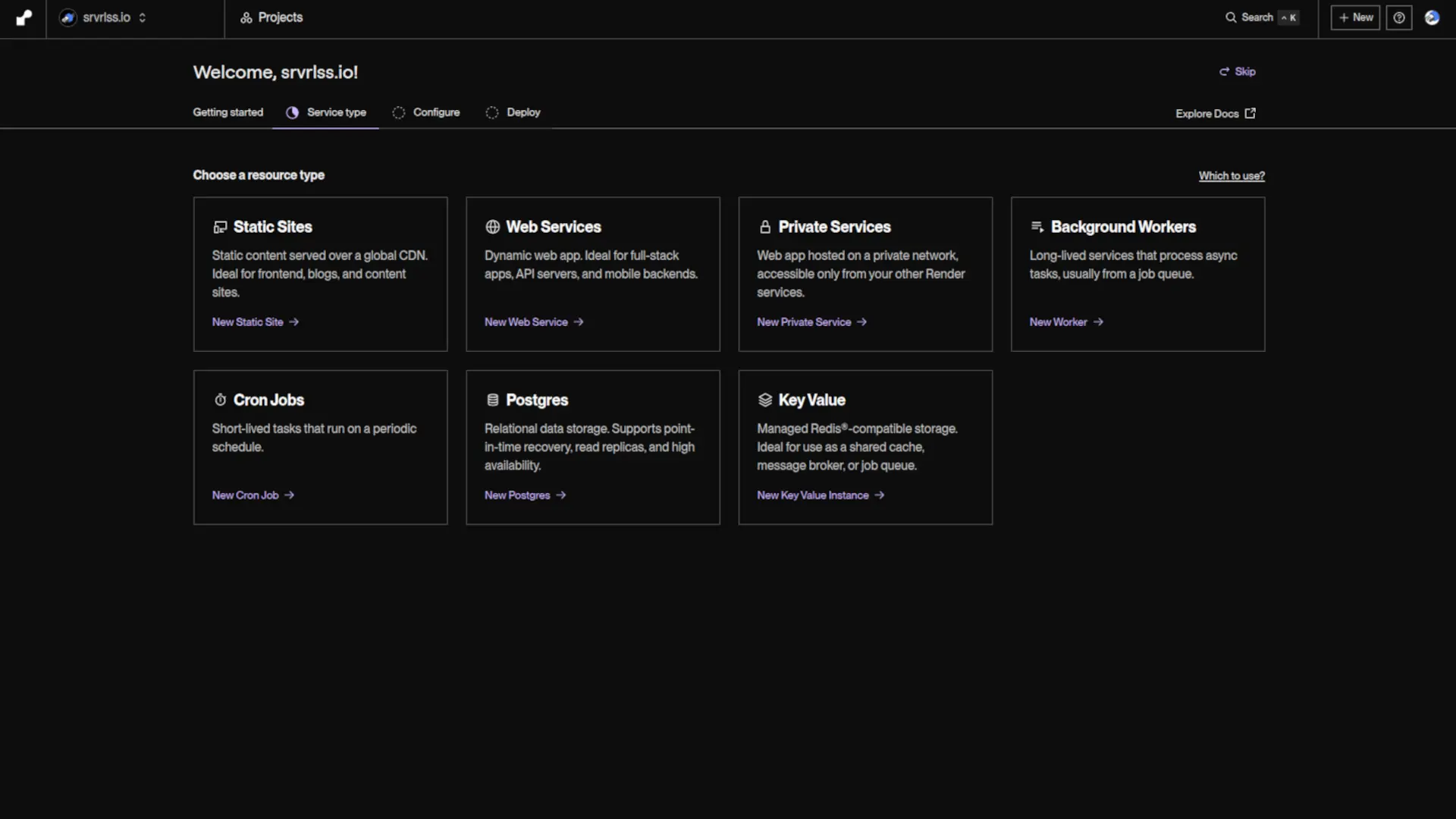1456x819 pixels.
Task: Click the New Web Service link
Action: point(534,322)
